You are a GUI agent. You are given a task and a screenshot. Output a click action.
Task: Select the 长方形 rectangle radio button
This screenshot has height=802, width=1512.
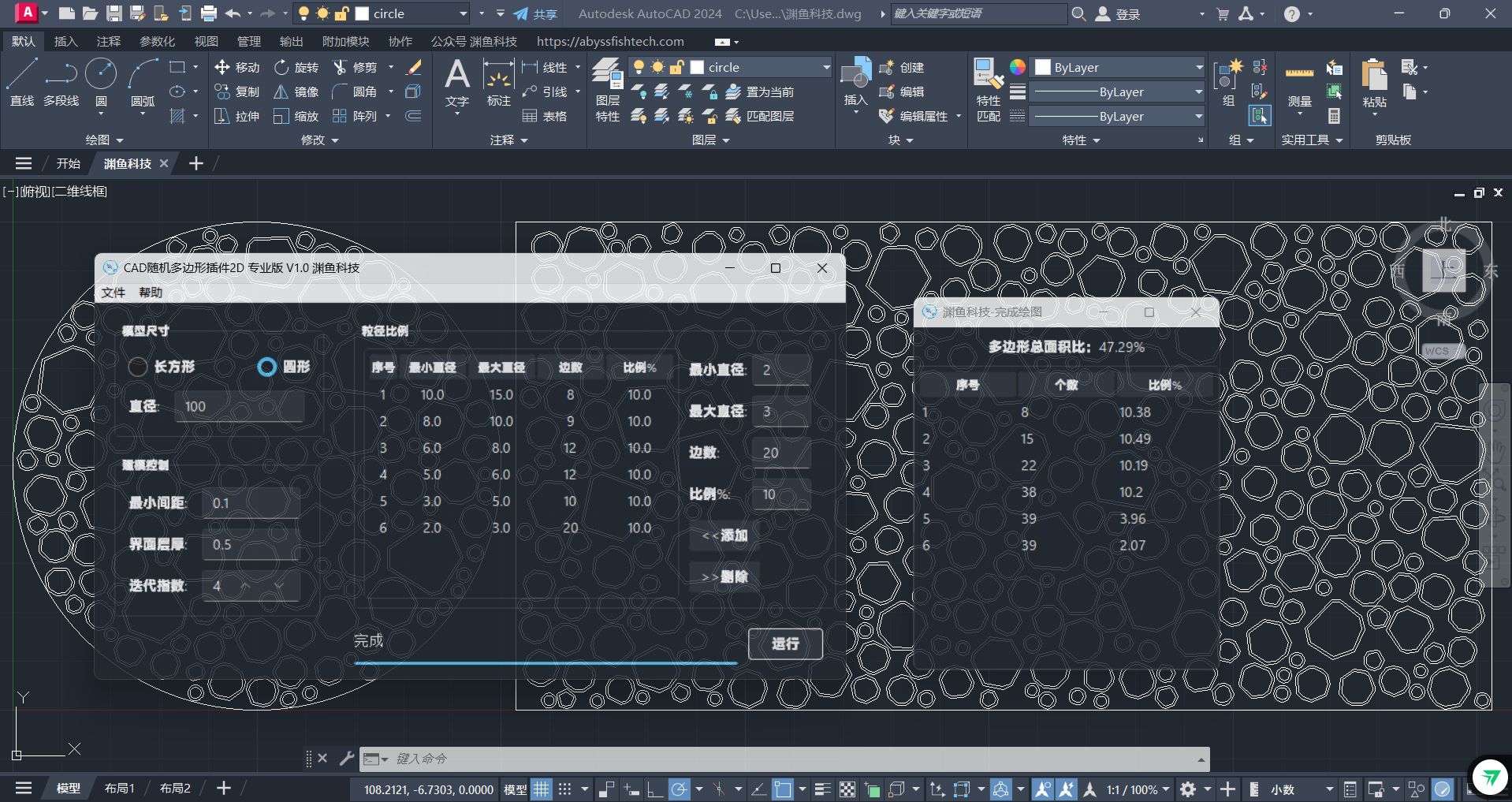click(x=138, y=367)
